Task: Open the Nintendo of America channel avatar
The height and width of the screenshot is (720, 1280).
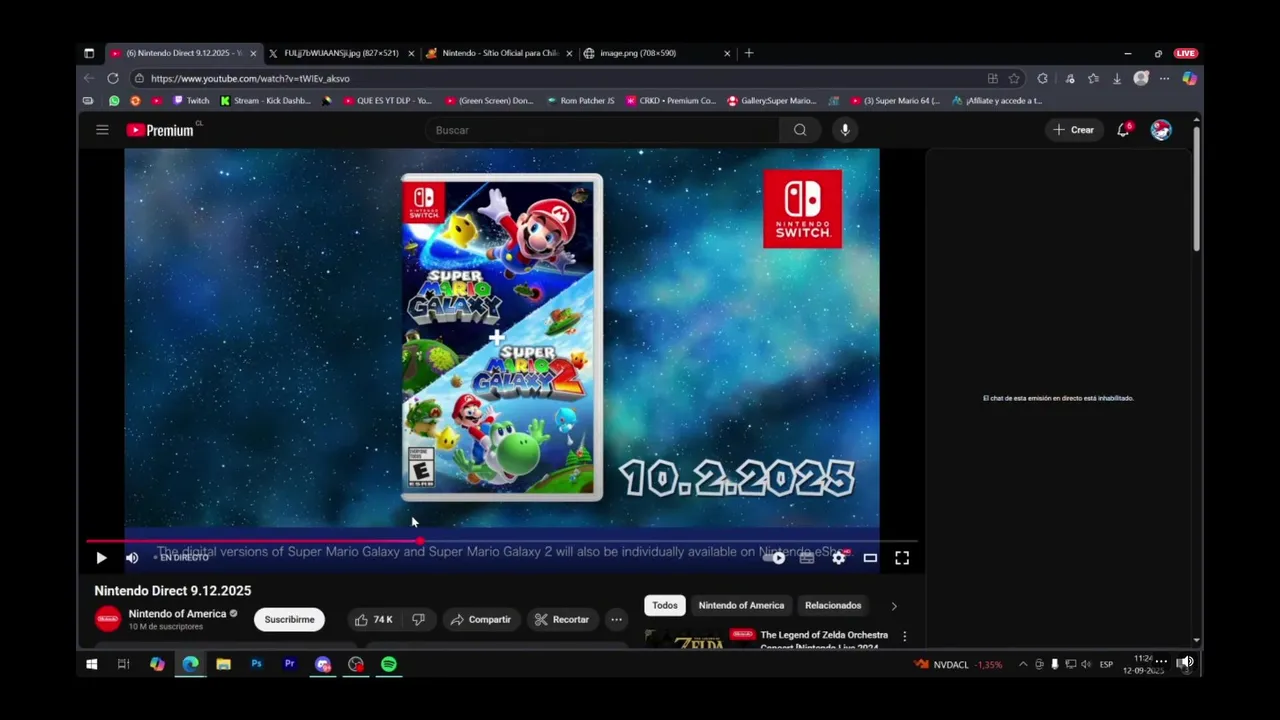Action: pyautogui.click(x=108, y=619)
